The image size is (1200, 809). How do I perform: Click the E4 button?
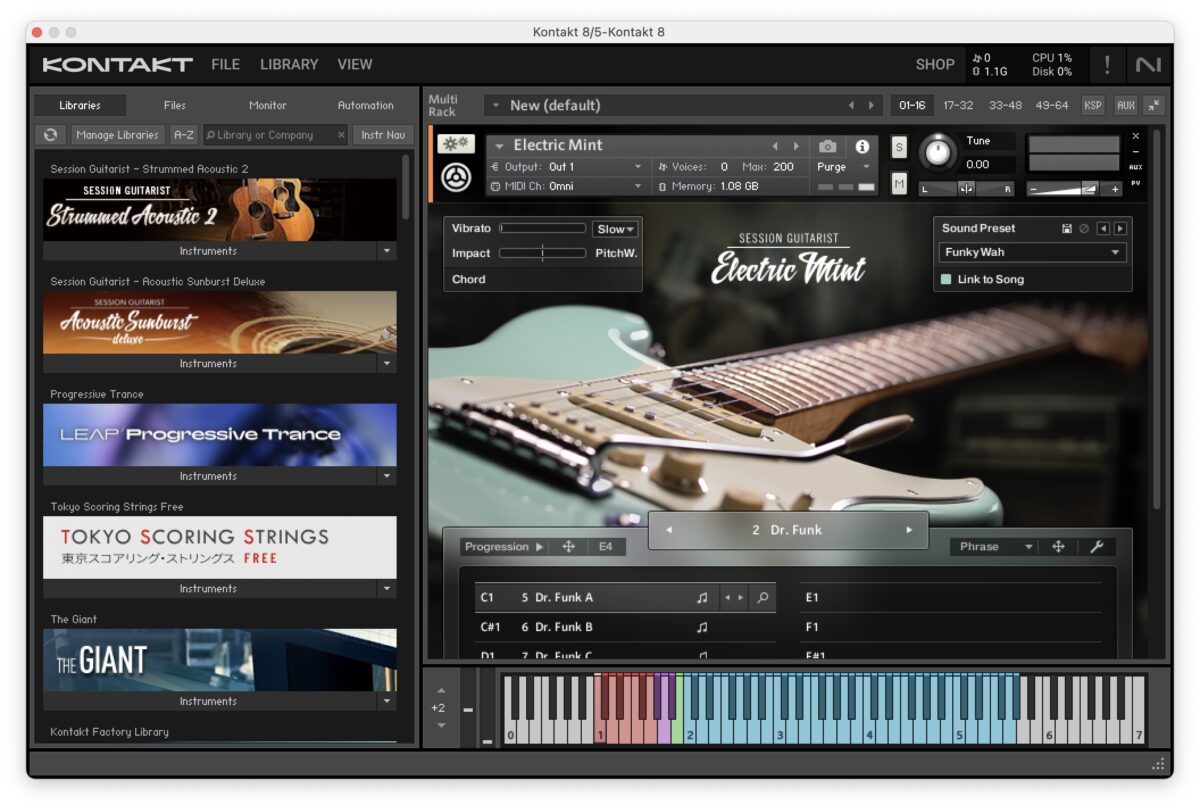[606, 547]
